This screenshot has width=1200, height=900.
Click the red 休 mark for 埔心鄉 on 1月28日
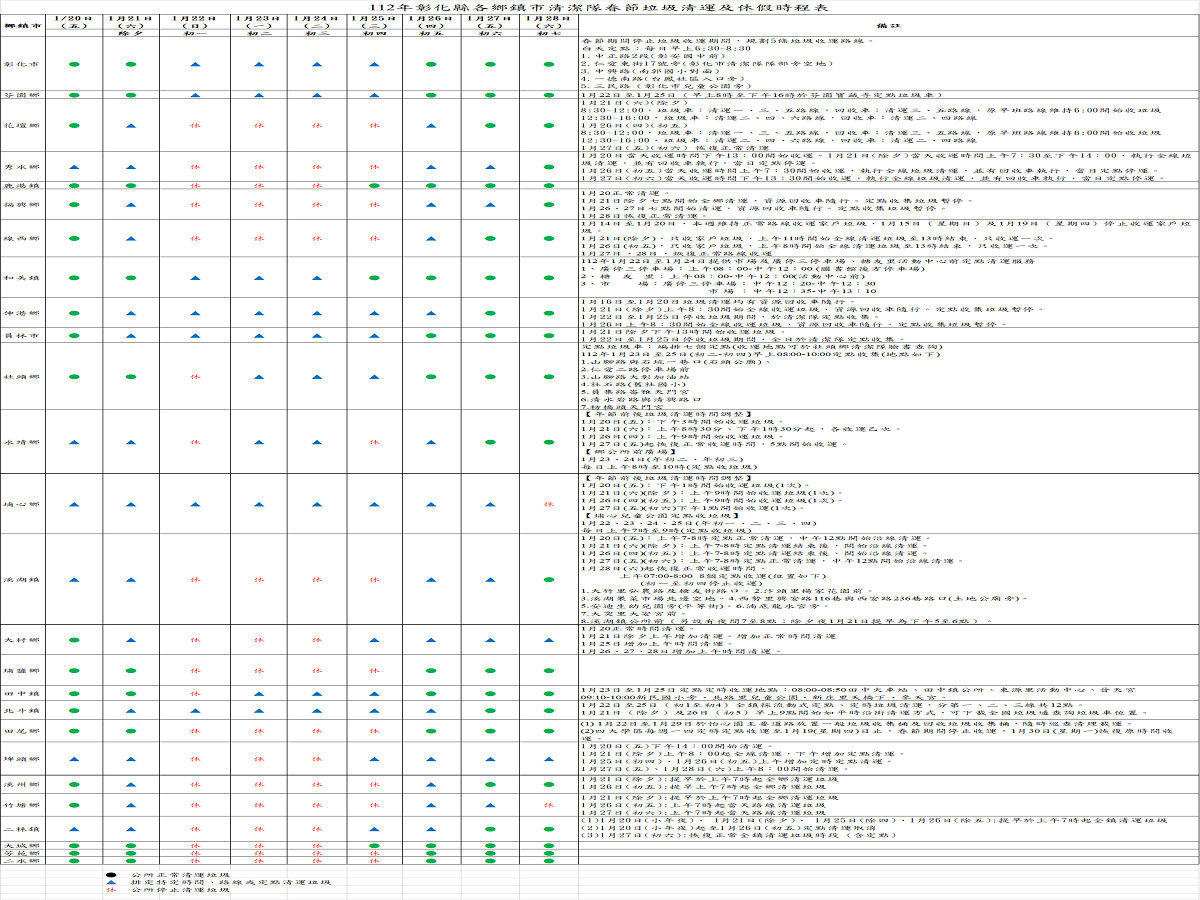click(549, 505)
